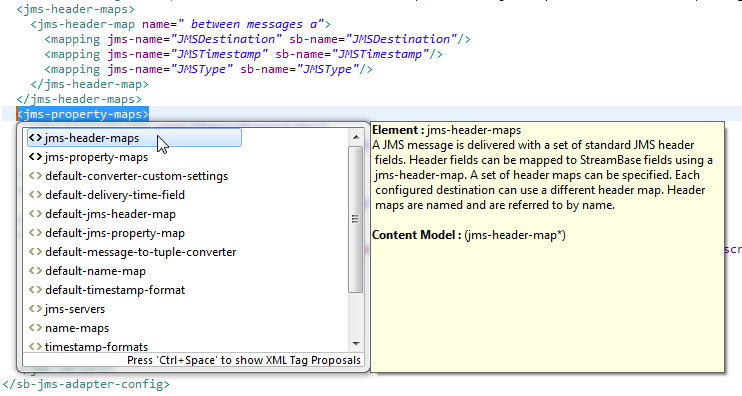Click element icon beside jms-header-maps proposal
Screen dimensions: 742x396
pos(35,138)
